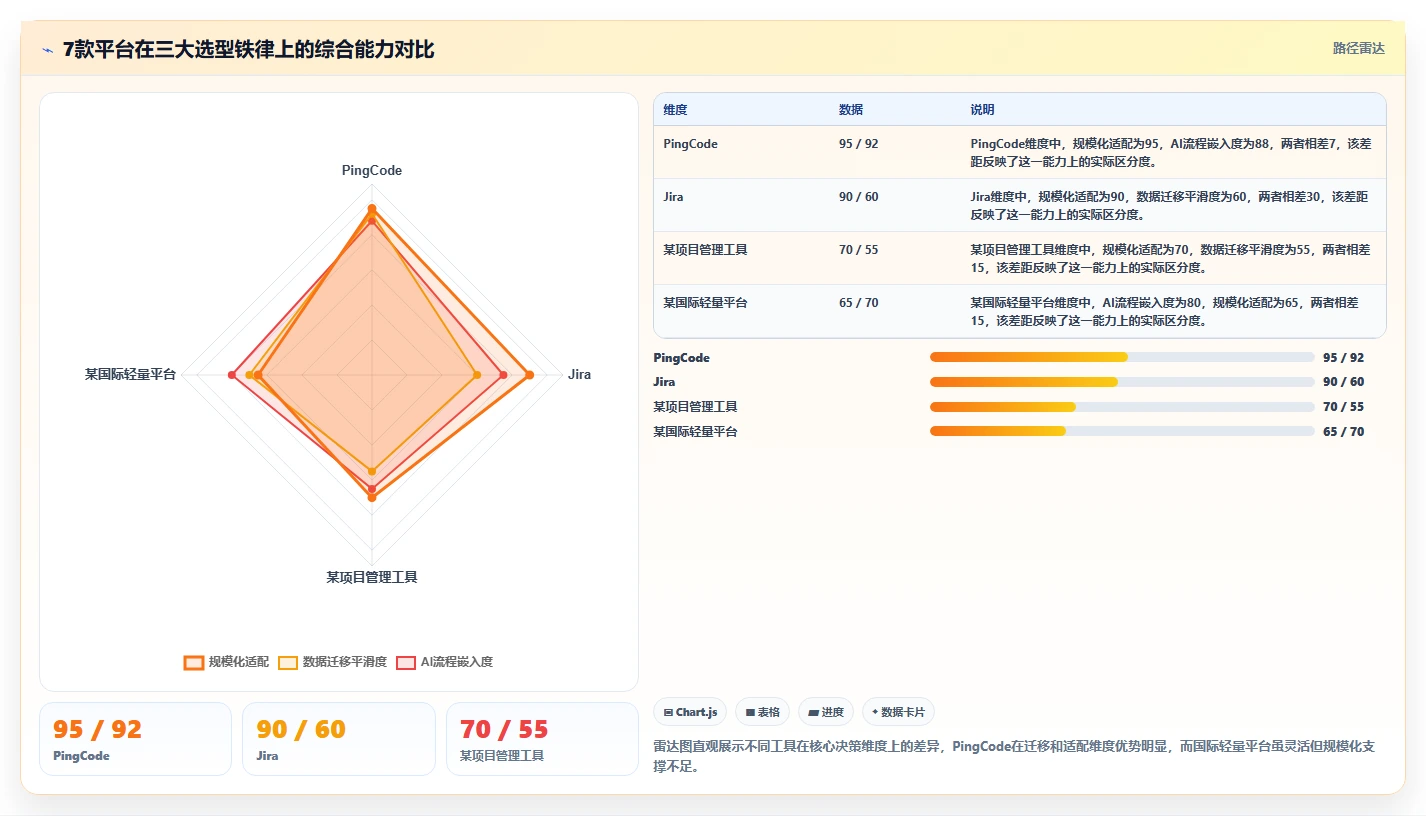Open the 某项目管理工具 70 / 55 data card
This screenshot has width=1426, height=816.
pyautogui.click(x=542, y=739)
